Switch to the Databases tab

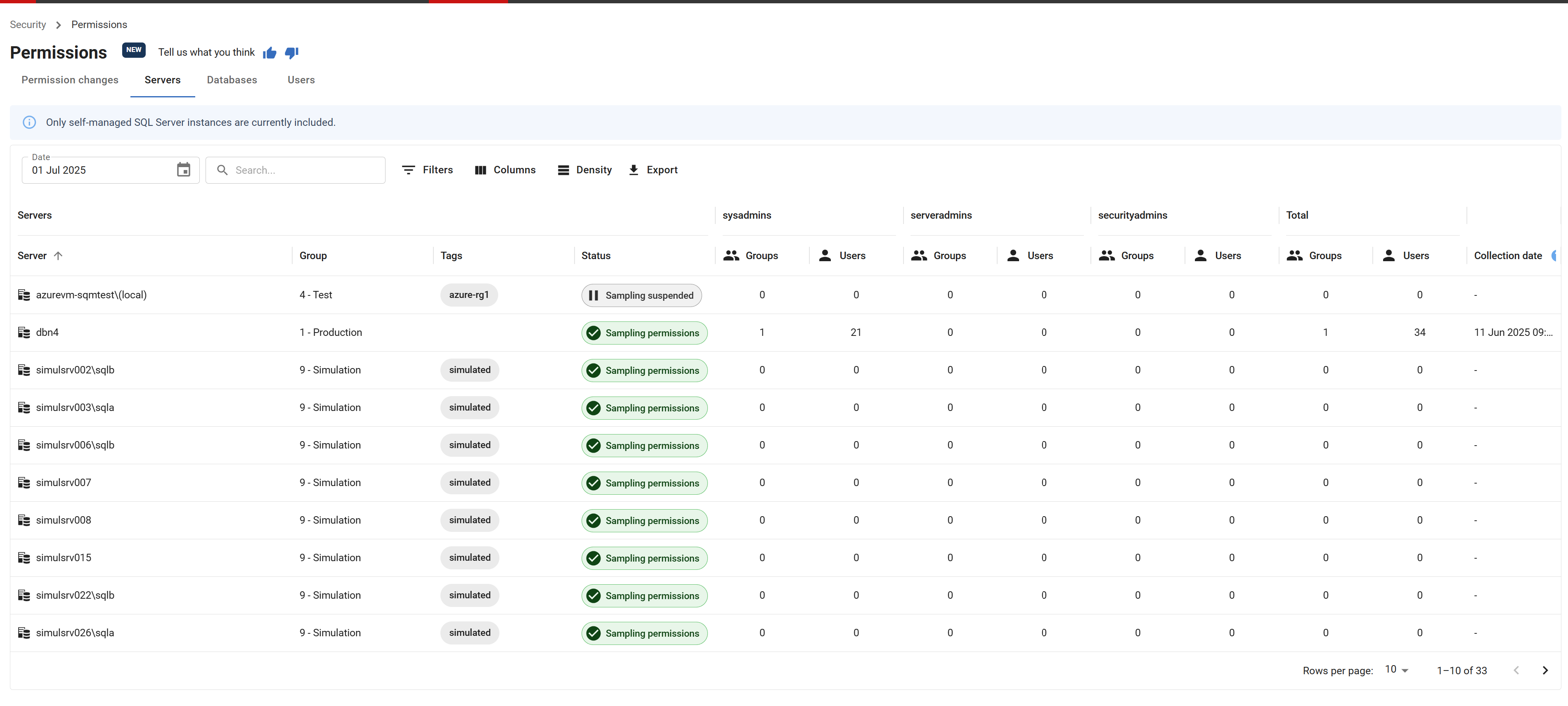[x=231, y=80]
